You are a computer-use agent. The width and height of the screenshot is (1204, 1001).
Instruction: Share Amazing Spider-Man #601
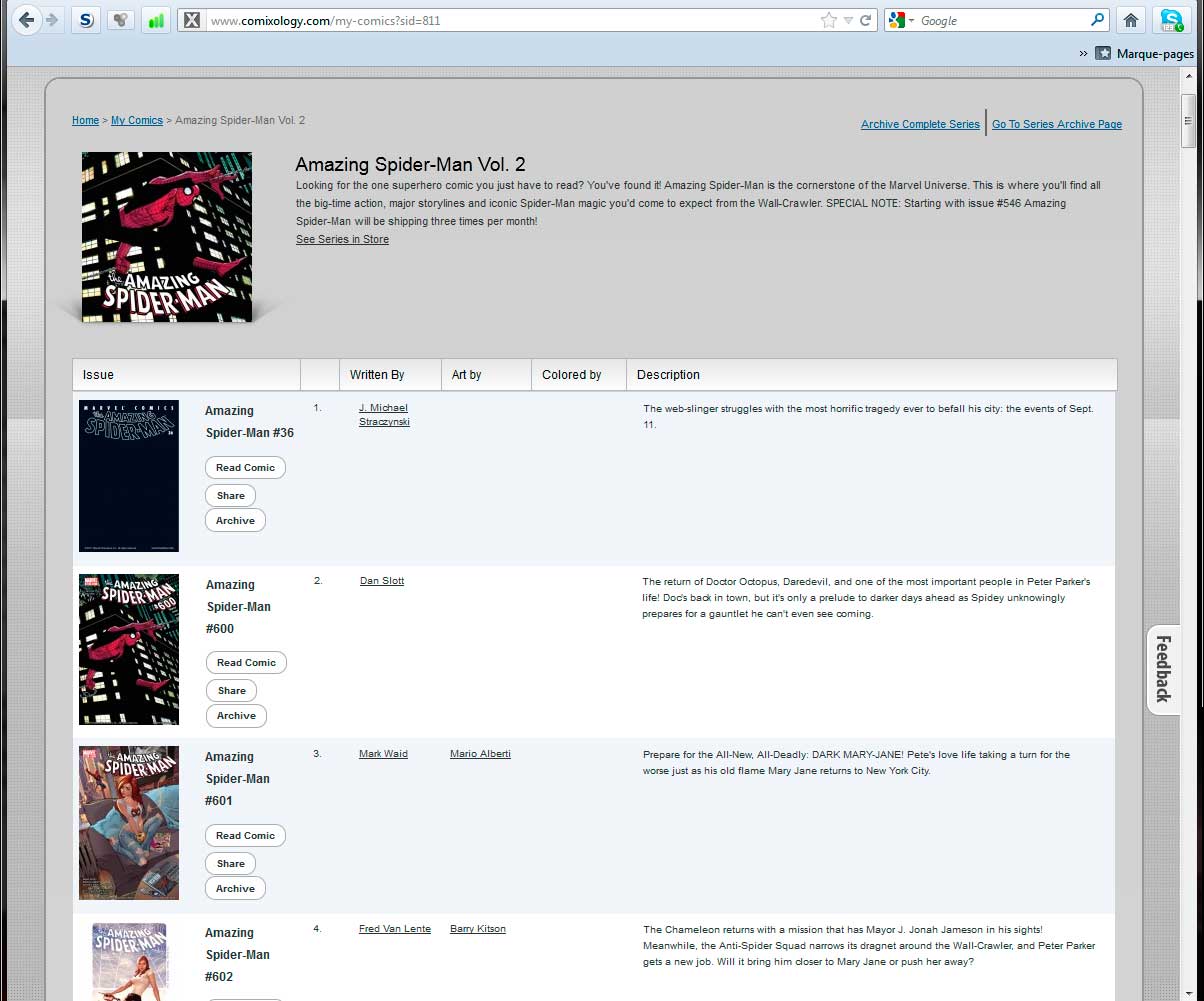tap(230, 864)
